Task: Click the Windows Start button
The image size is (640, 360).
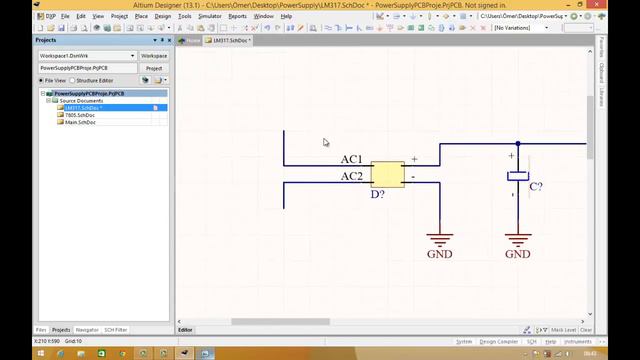Action: pos(41,353)
